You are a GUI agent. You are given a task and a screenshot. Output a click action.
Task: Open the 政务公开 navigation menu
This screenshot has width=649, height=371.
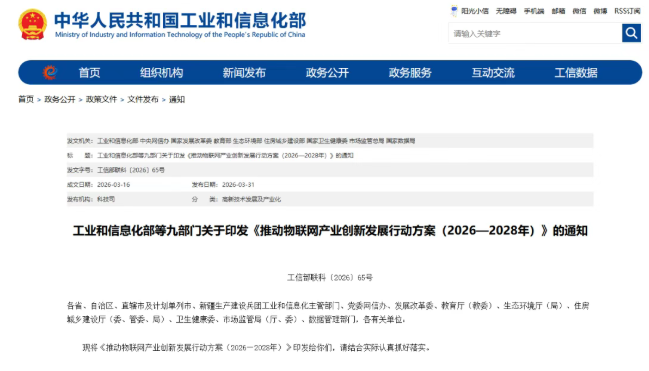point(327,73)
